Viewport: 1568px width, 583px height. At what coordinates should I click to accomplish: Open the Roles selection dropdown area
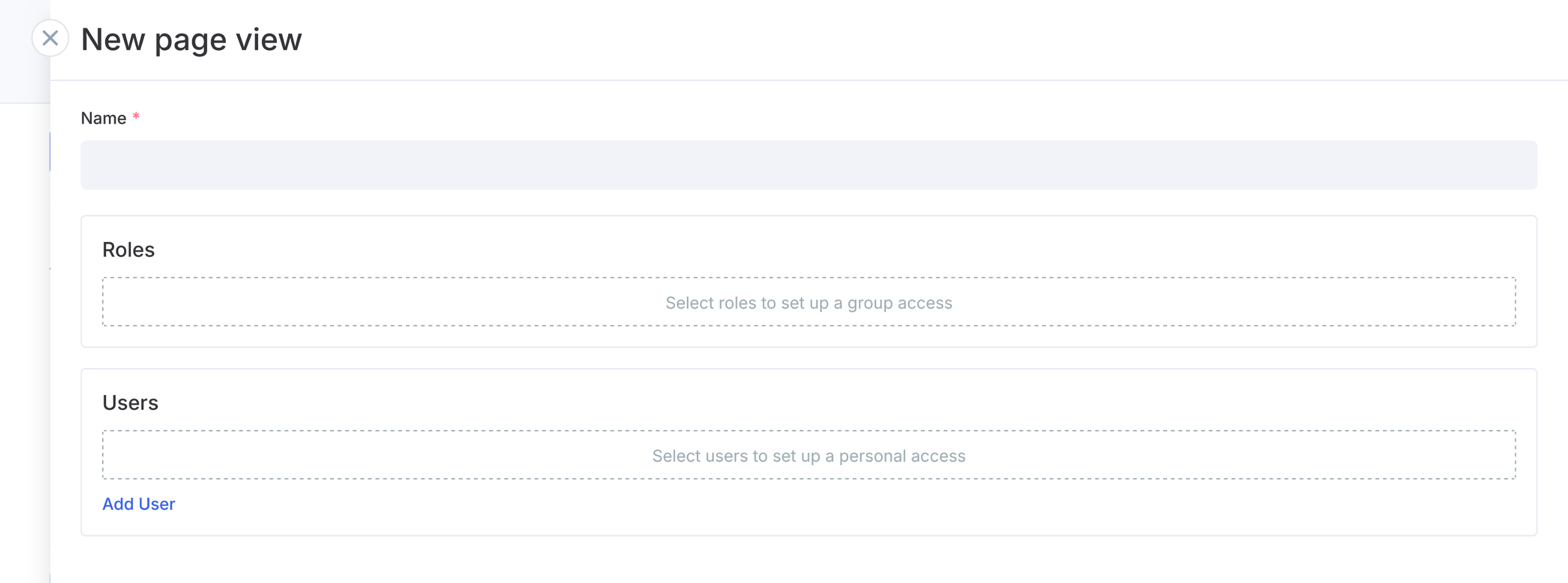[809, 302]
